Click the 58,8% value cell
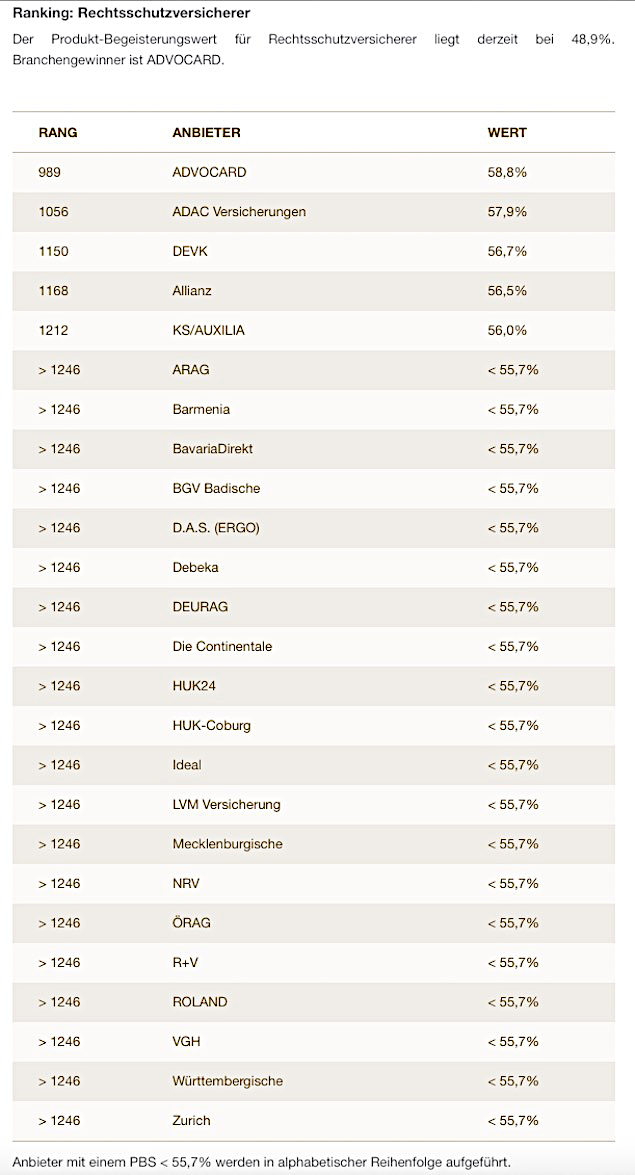 click(x=507, y=172)
